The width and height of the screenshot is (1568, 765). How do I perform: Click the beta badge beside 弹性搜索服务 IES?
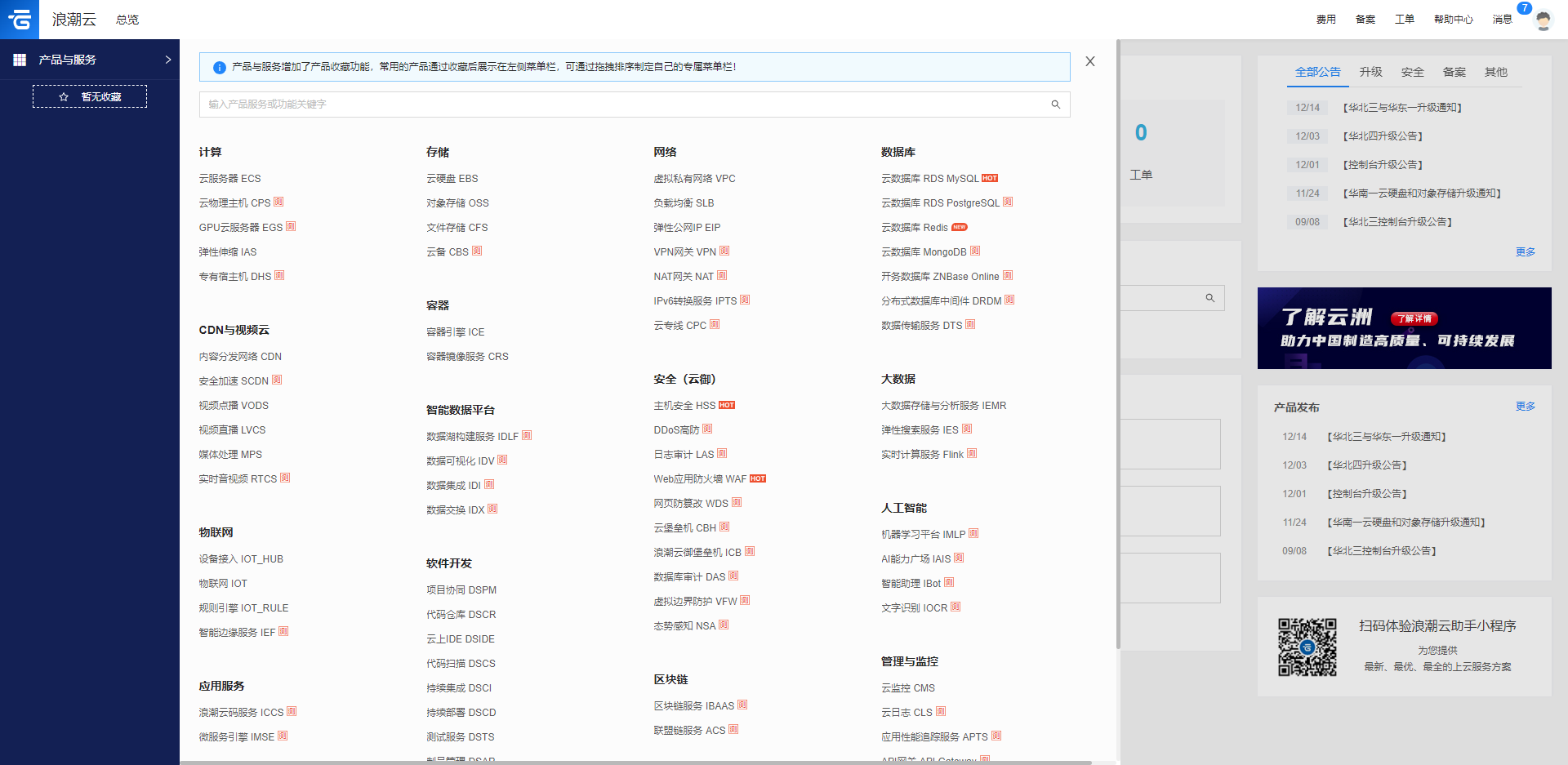967,429
